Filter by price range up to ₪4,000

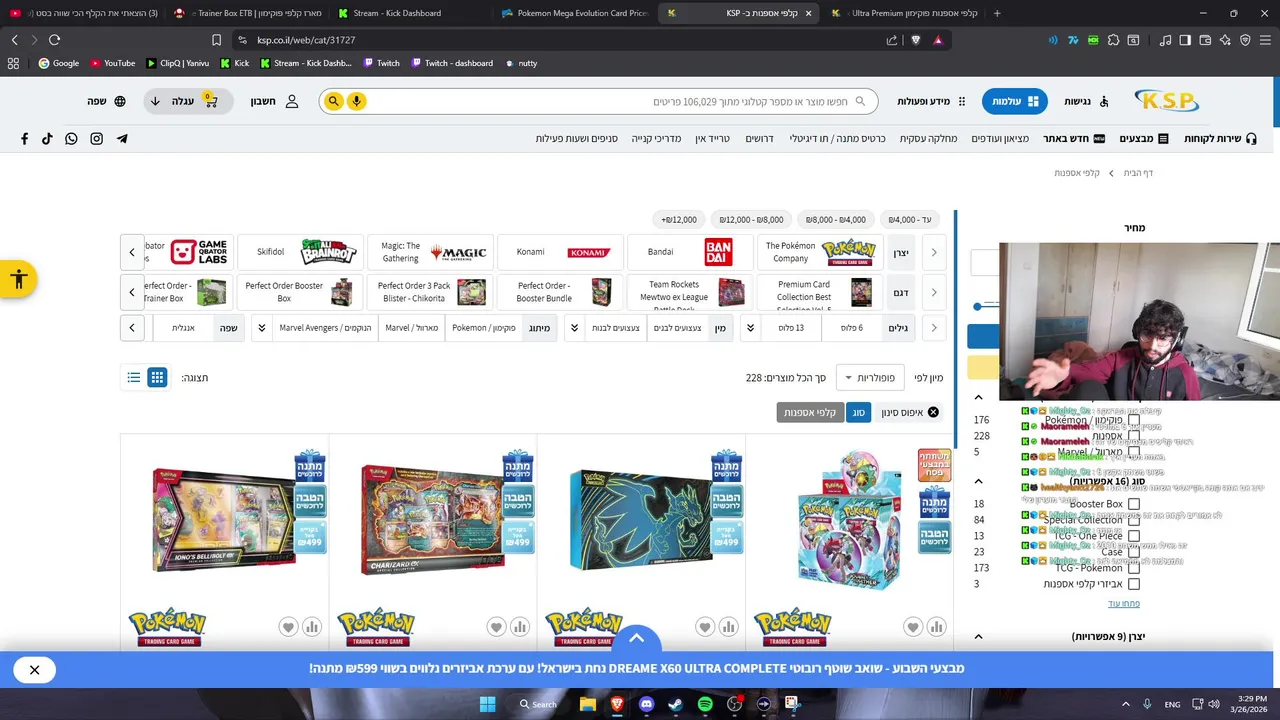(x=910, y=220)
